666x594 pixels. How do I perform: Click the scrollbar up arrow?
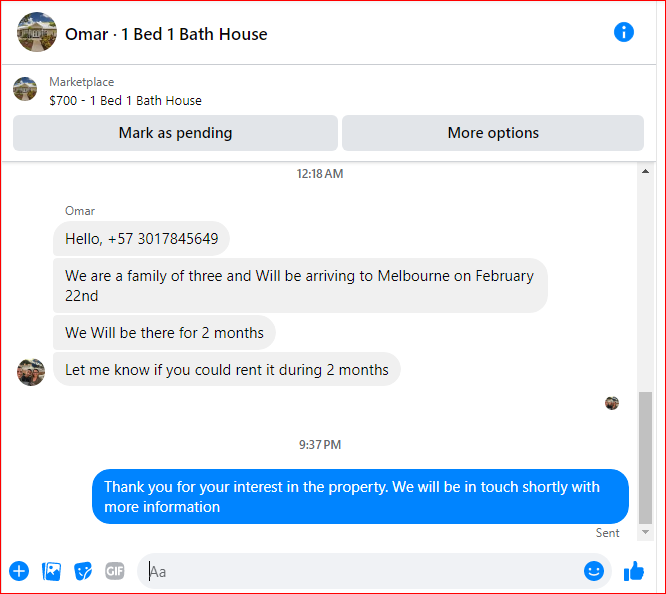645,172
